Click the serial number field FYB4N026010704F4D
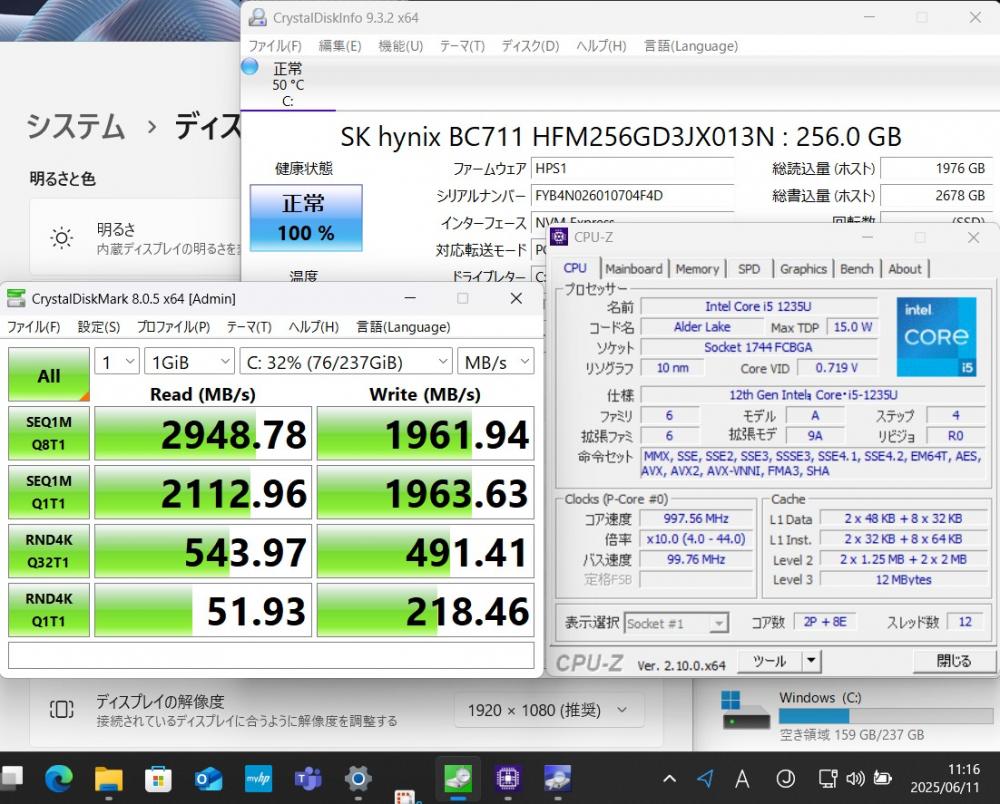 [632, 195]
